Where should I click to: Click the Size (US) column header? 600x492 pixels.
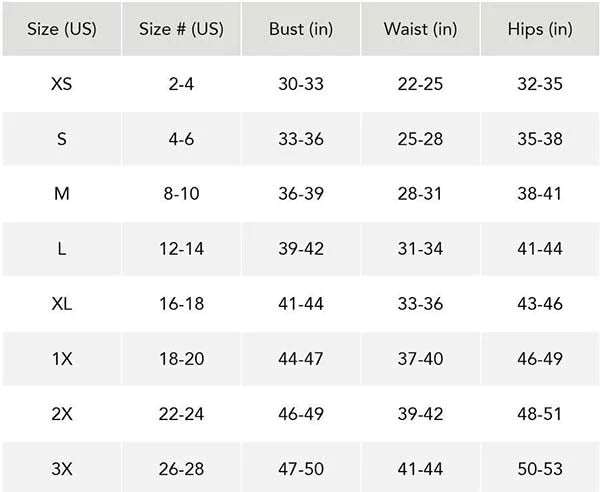pyautogui.click(x=61, y=29)
